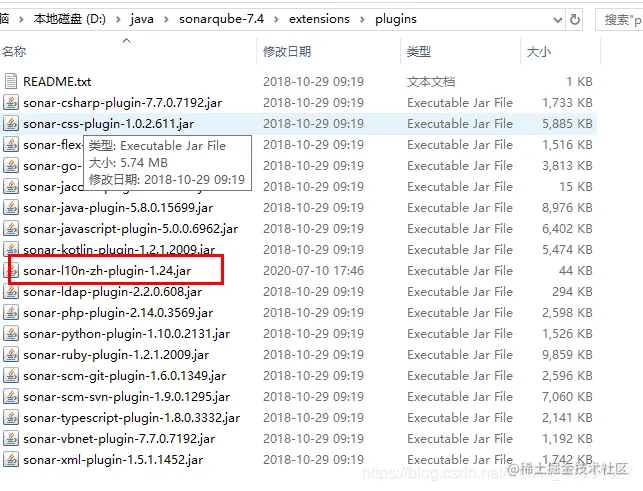Expand the chevron after sonarqube-7.4 in path
643x491 pixels.
(x=276, y=19)
